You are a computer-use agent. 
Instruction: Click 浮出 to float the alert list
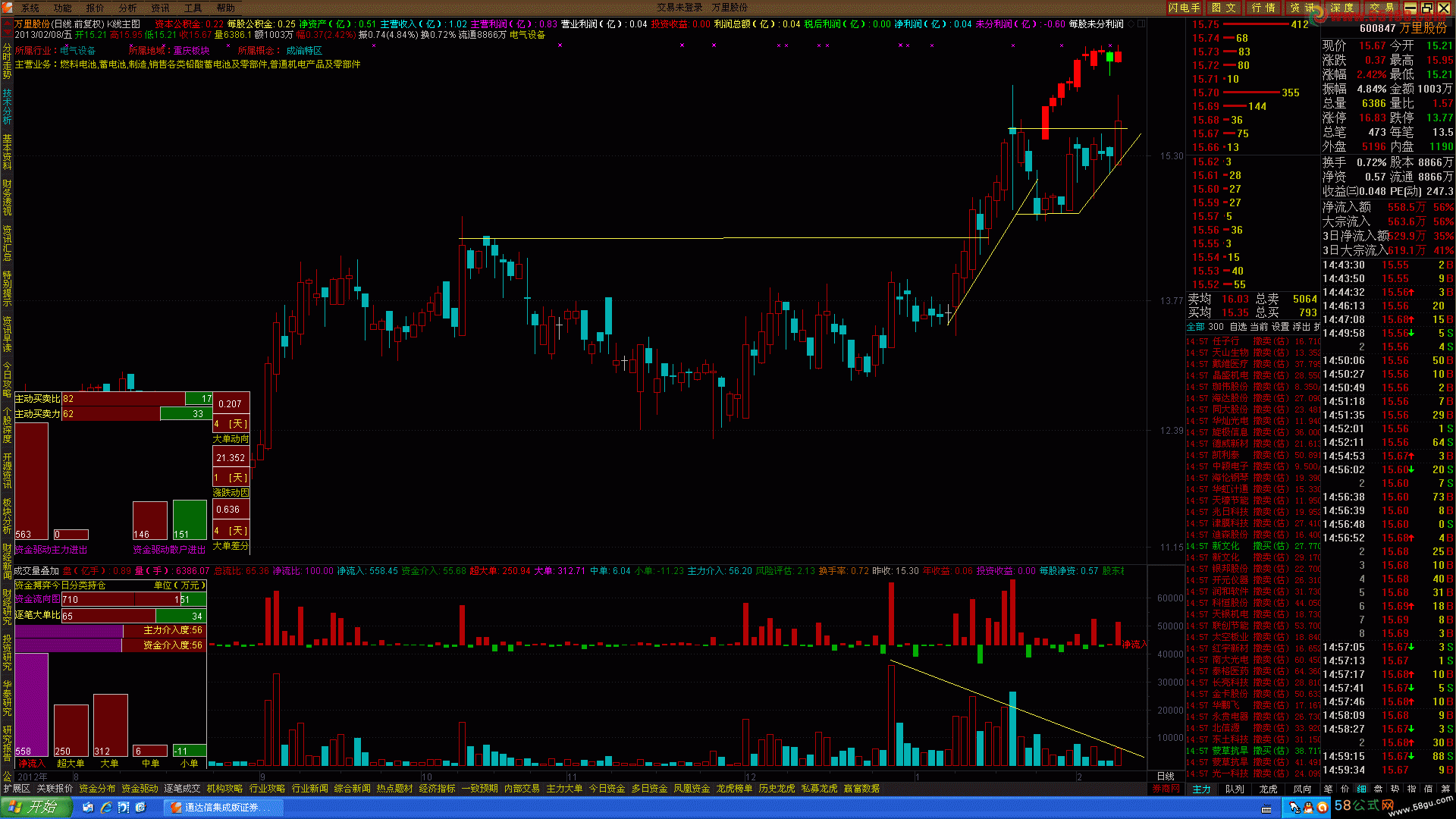click(x=1301, y=327)
